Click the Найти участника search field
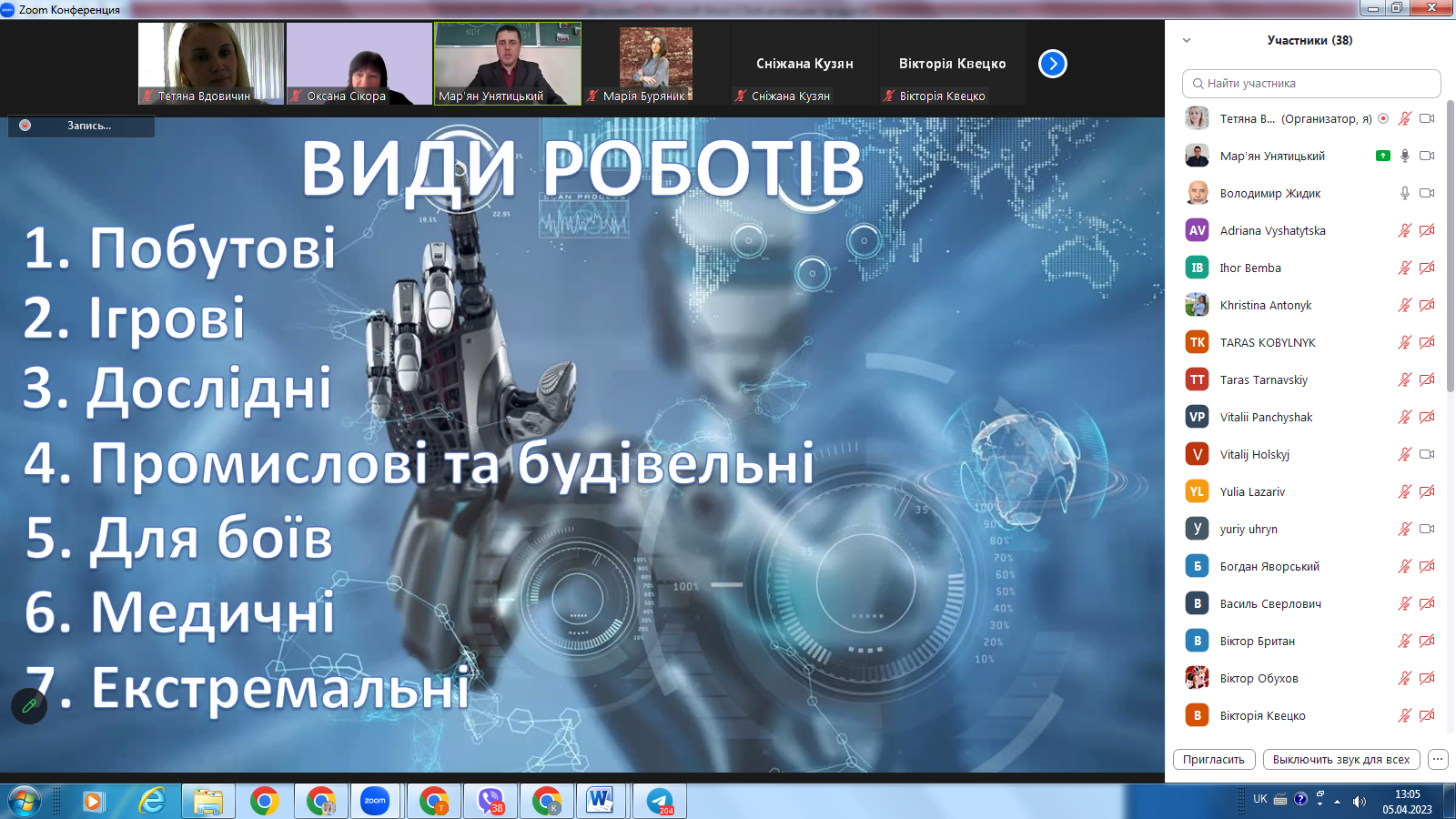Viewport: 1456px width, 819px height. (1311, 83)
